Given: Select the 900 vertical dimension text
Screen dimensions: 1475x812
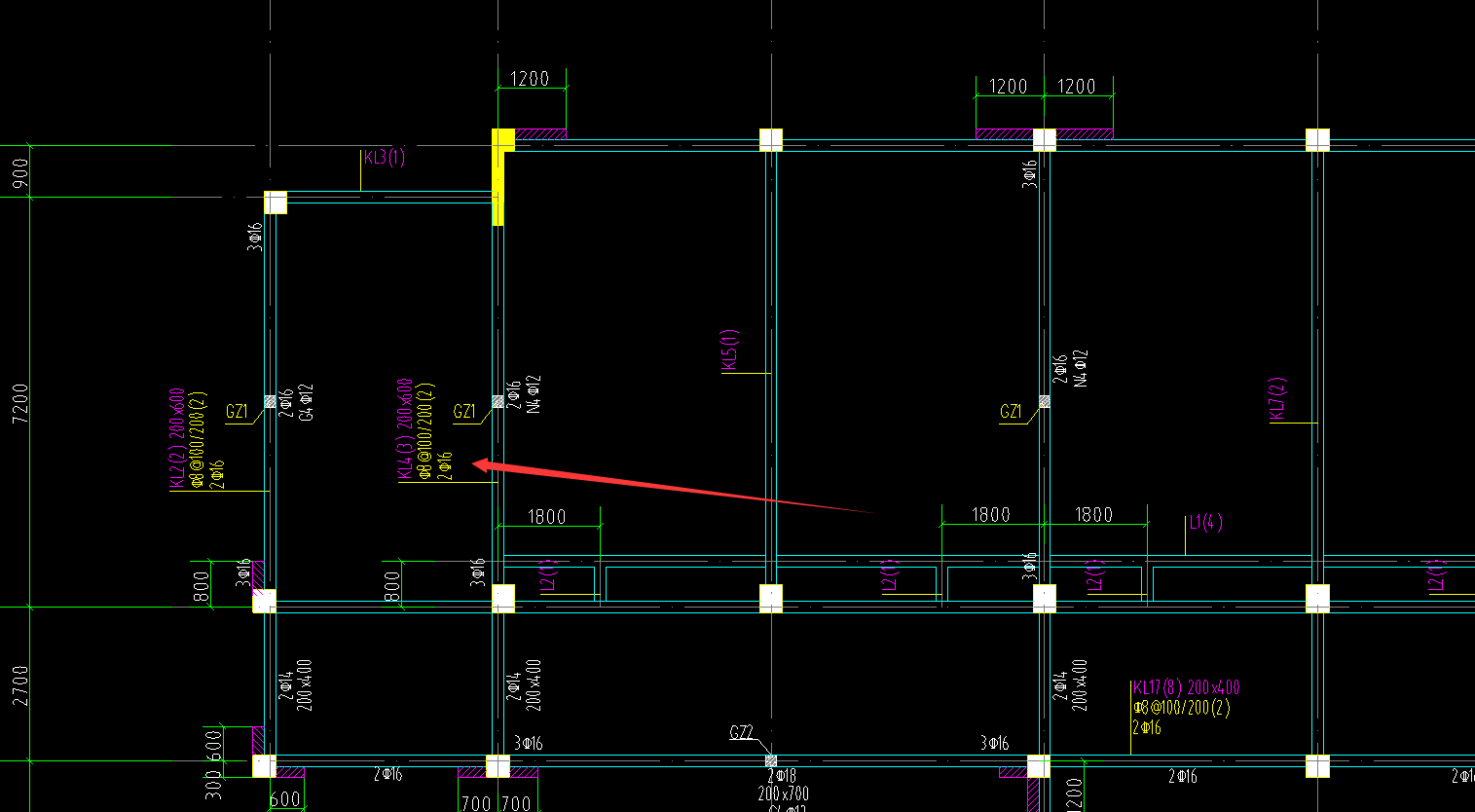Looking at the screenshot, I should coord(20,172).
